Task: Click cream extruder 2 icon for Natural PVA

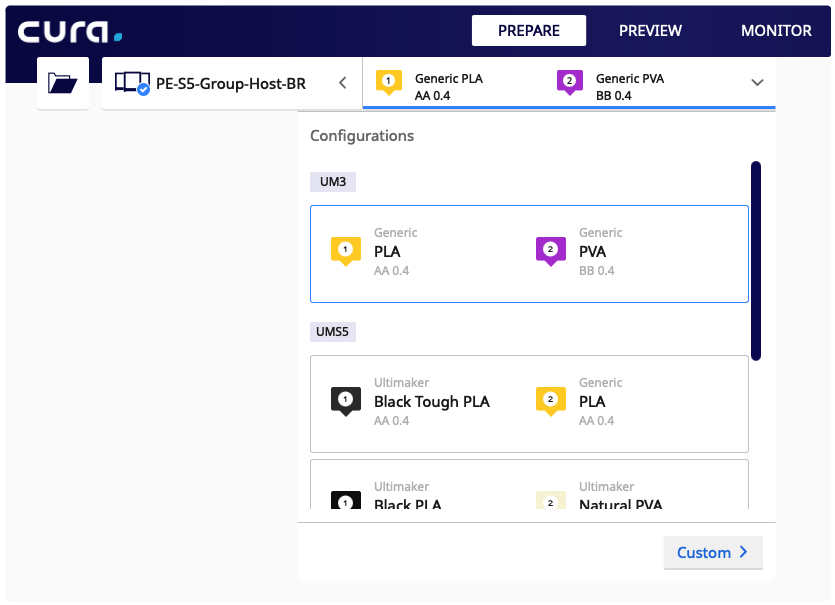Action: click(551, 500)
